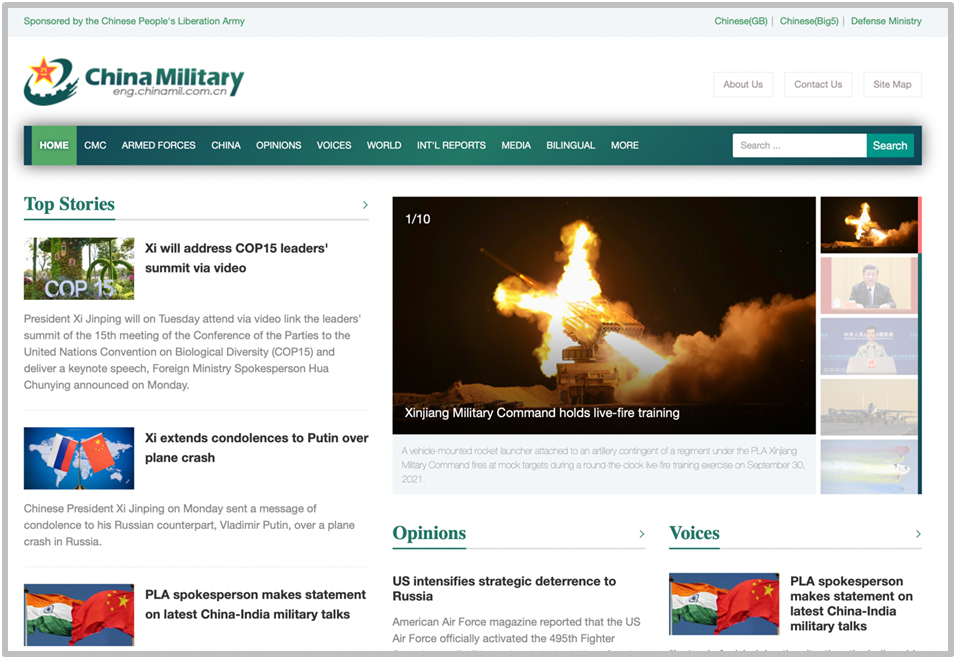Open the WORLD navigation item
Viewport: 956px width, 659px height.
tap(384, 146)
